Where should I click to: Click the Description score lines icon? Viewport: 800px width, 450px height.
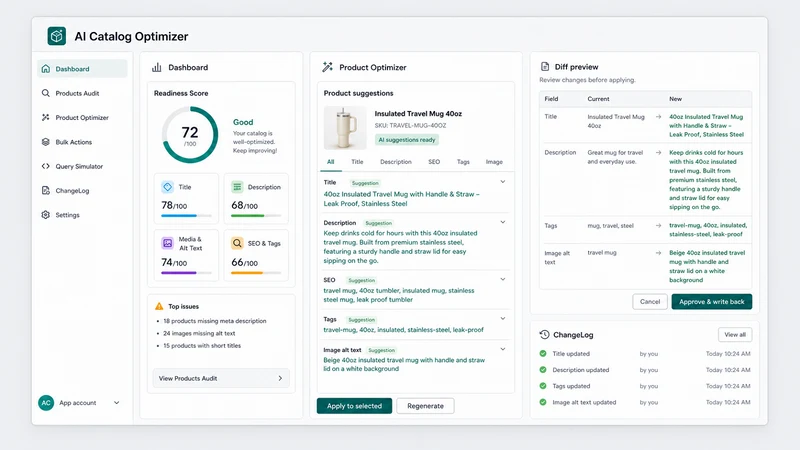(237, 187)
